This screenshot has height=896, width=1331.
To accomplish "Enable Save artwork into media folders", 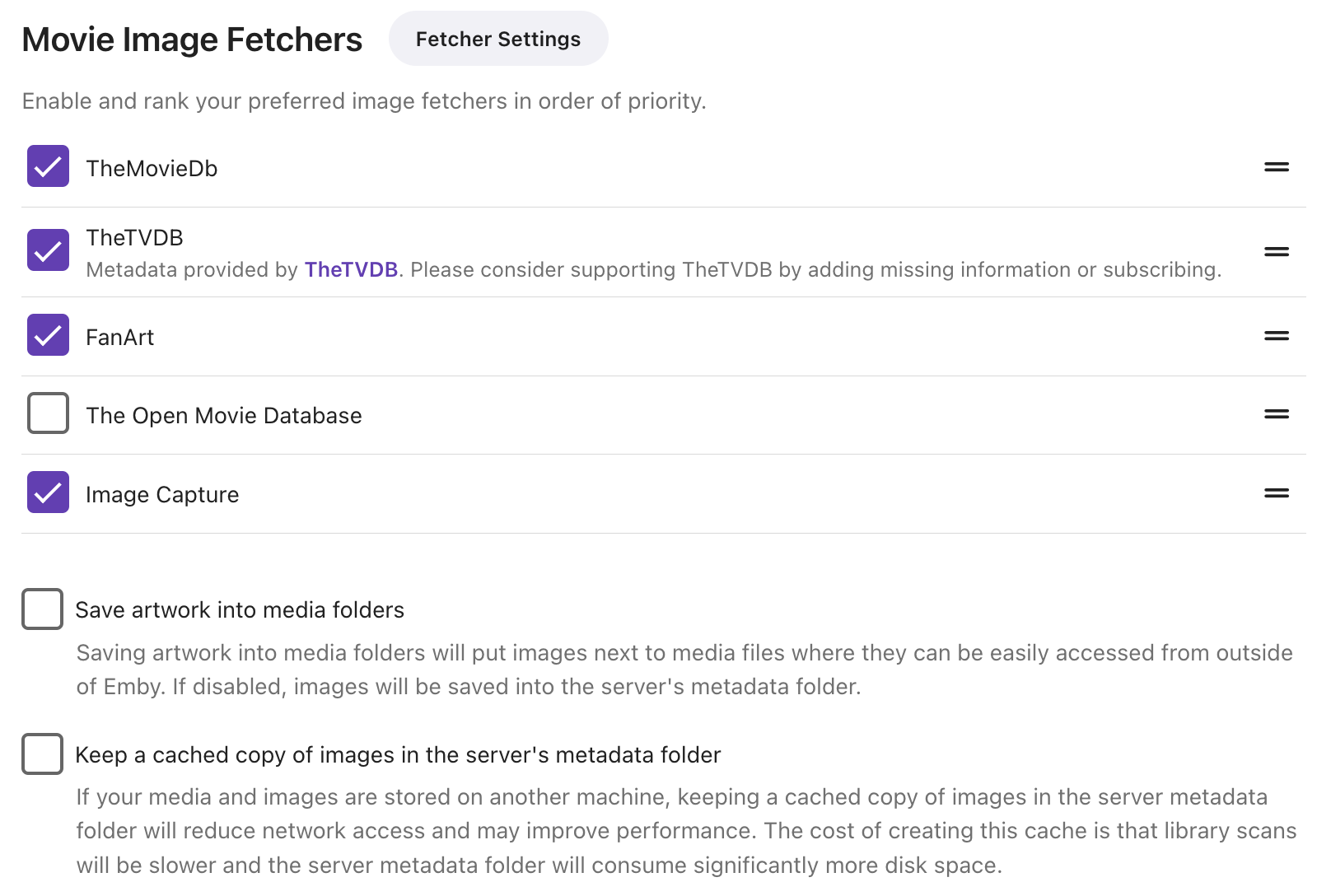I will tap(43, 609).
